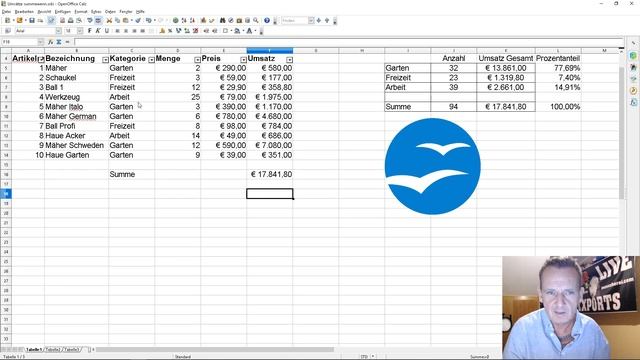Create a new document with New icon
This screenshot has width=640, height=360.
click(x=7, y=20)
